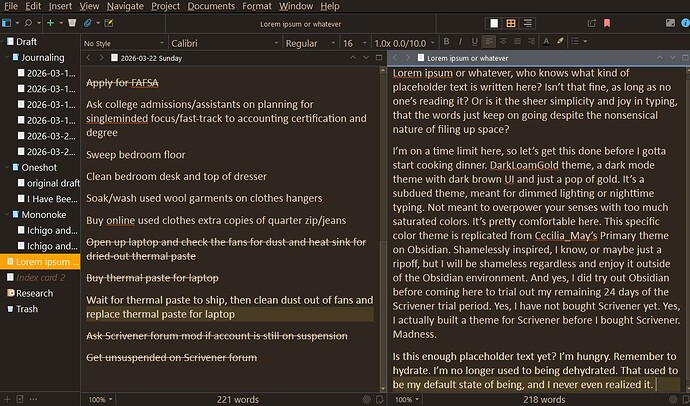The height and width of the screenshot is (406, 690).
Task: Add a new document with plus icon
Action: [x=51, y=23]
